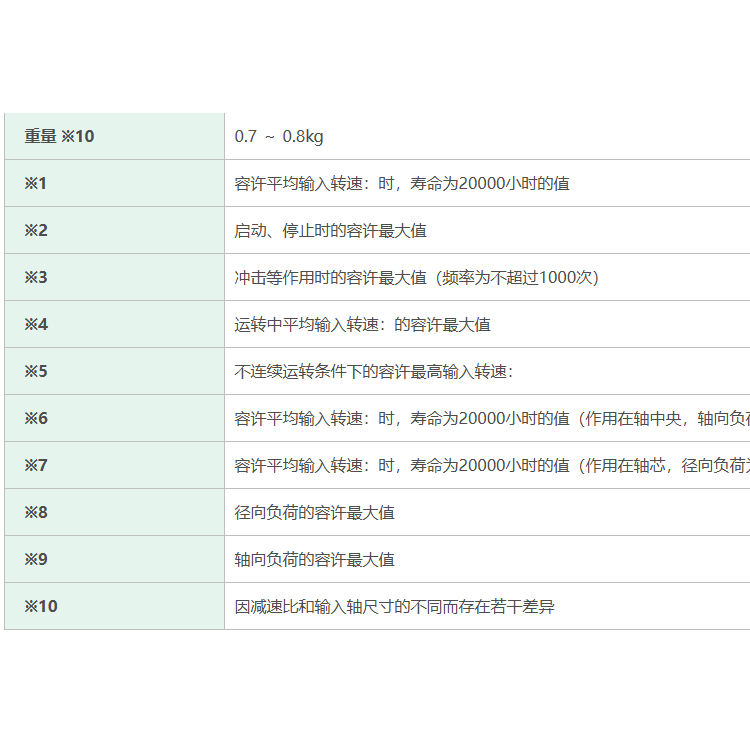Click the 轴向负荷的容许最大值 text

314,559
